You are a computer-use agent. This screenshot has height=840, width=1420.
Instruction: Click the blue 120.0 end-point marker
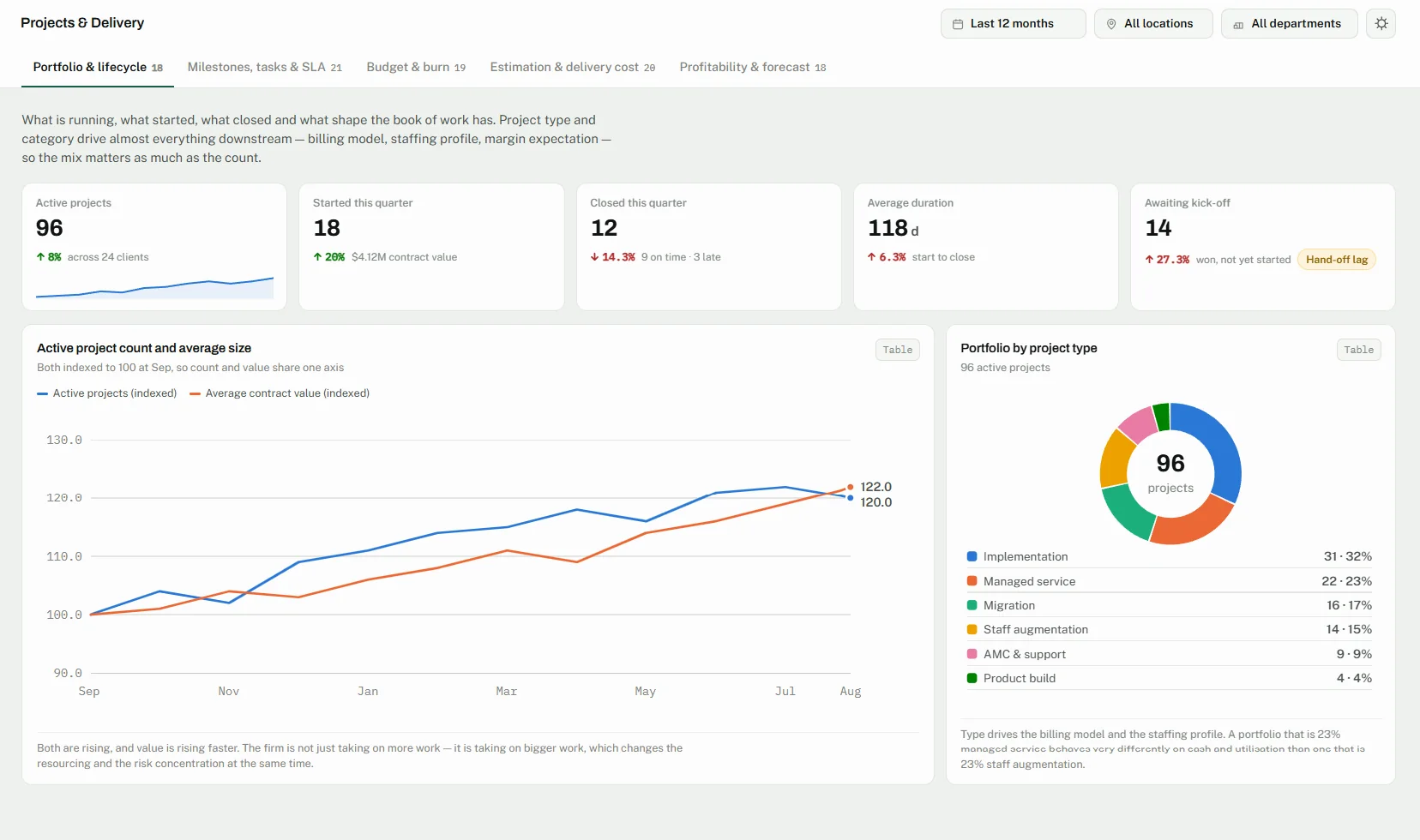[851, 498]
